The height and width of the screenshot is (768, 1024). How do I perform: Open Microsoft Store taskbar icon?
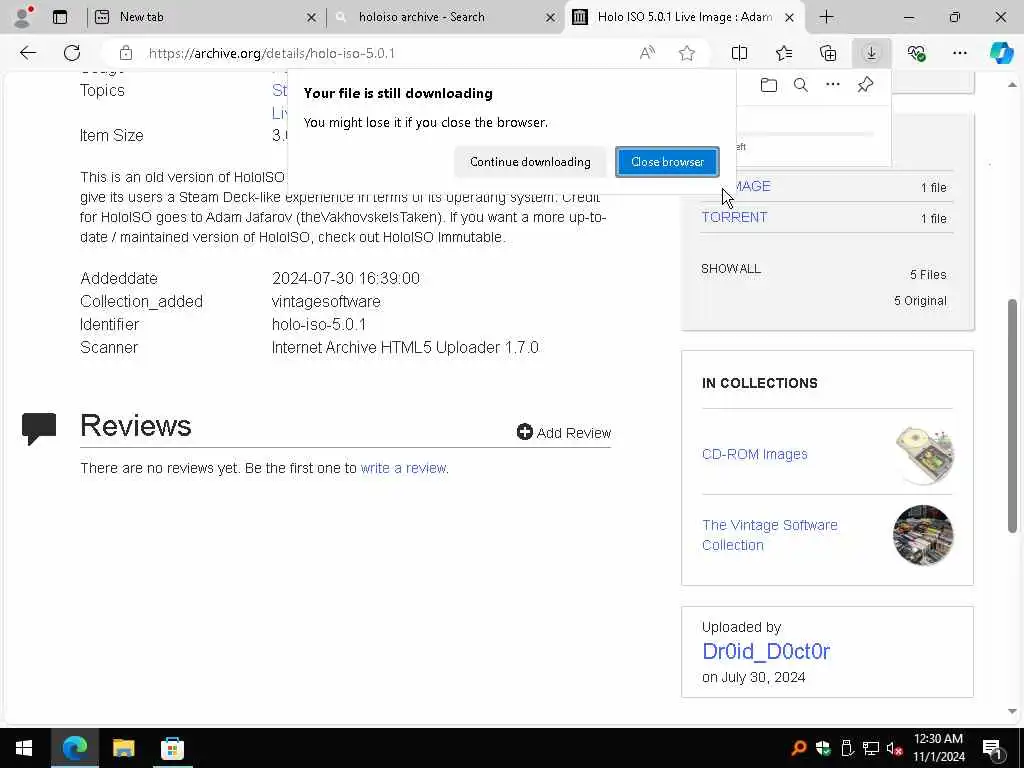pyautogui.click(x=172, y=748)
